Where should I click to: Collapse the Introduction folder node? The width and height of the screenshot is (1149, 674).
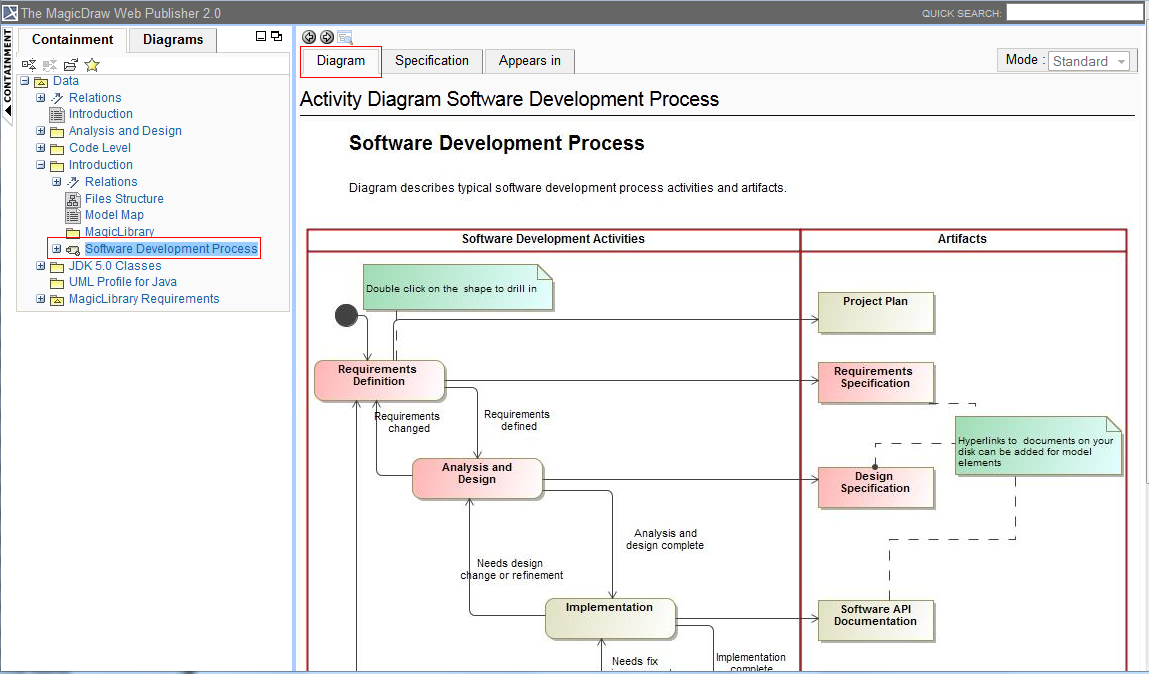41,165
